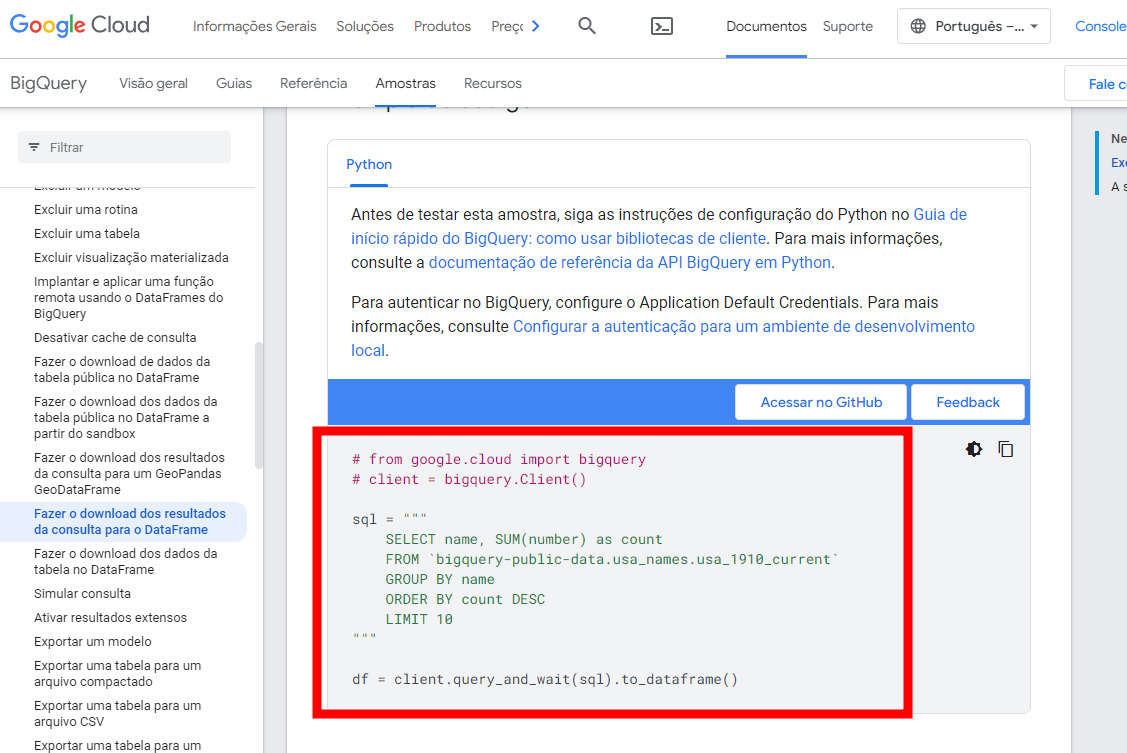Click the SELECT name, SUM(number) code line

[x=523, y=540]
